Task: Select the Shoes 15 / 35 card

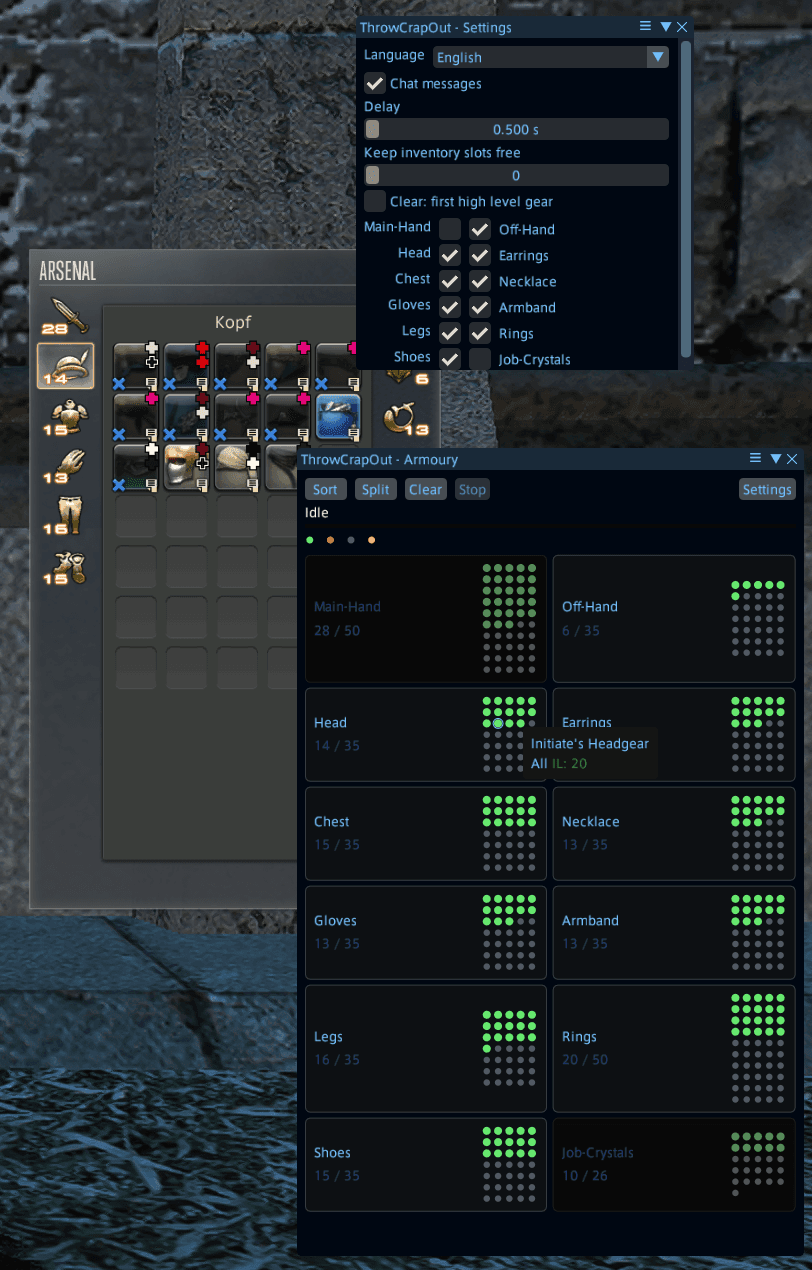Action: coord(426,1164)
